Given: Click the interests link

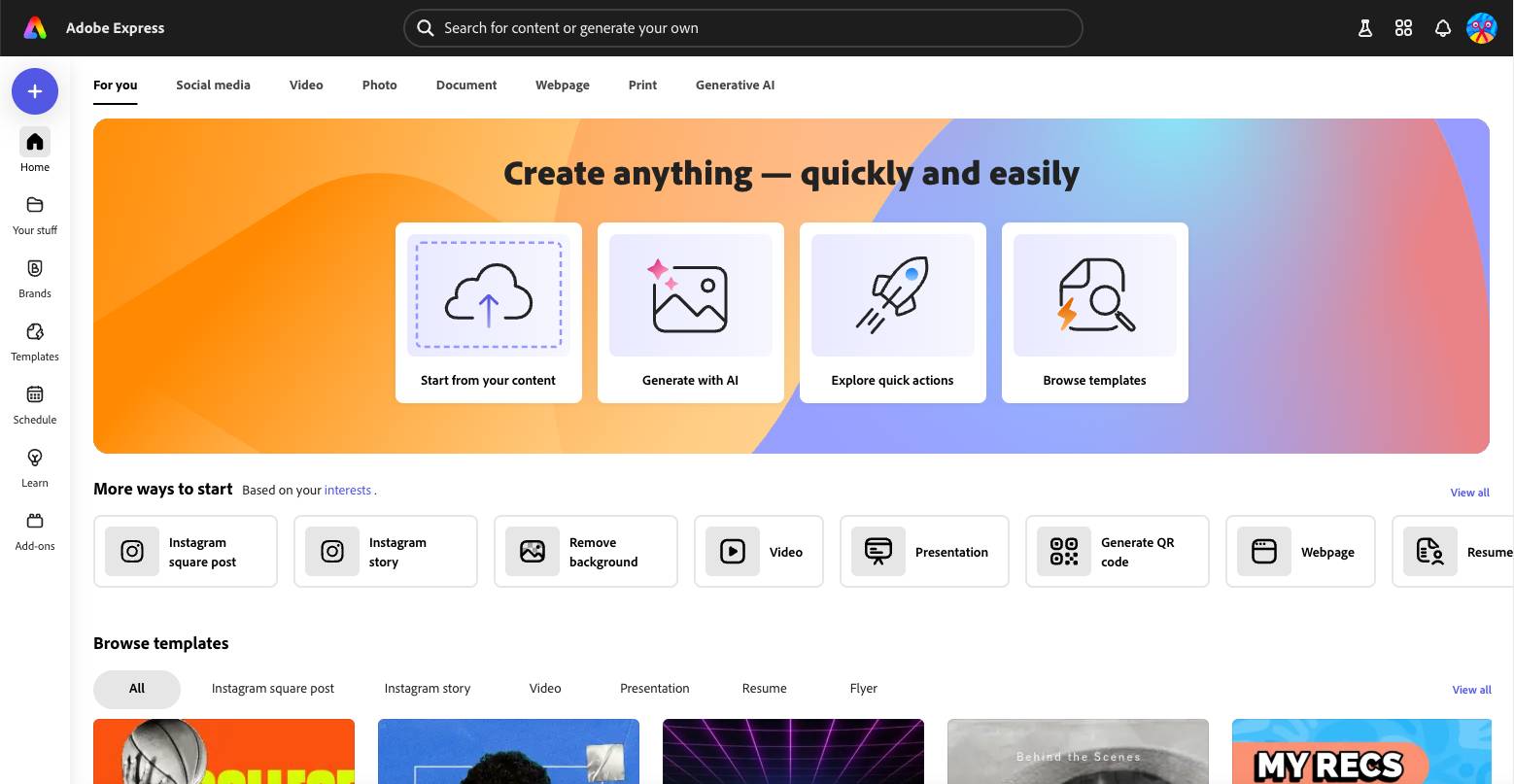Looking at the screenshot, I should tap(348, 491).
